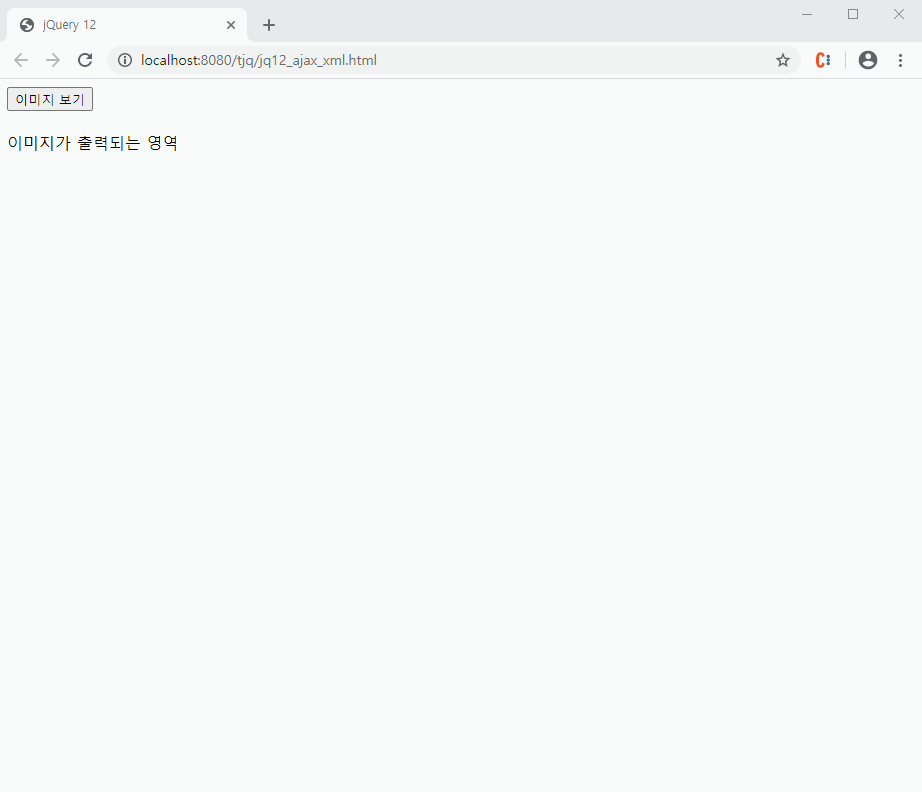Click the globe favicon on jQuery 12 tab
Viewport: 922px width, 792px height.
[x=26, y=25]
